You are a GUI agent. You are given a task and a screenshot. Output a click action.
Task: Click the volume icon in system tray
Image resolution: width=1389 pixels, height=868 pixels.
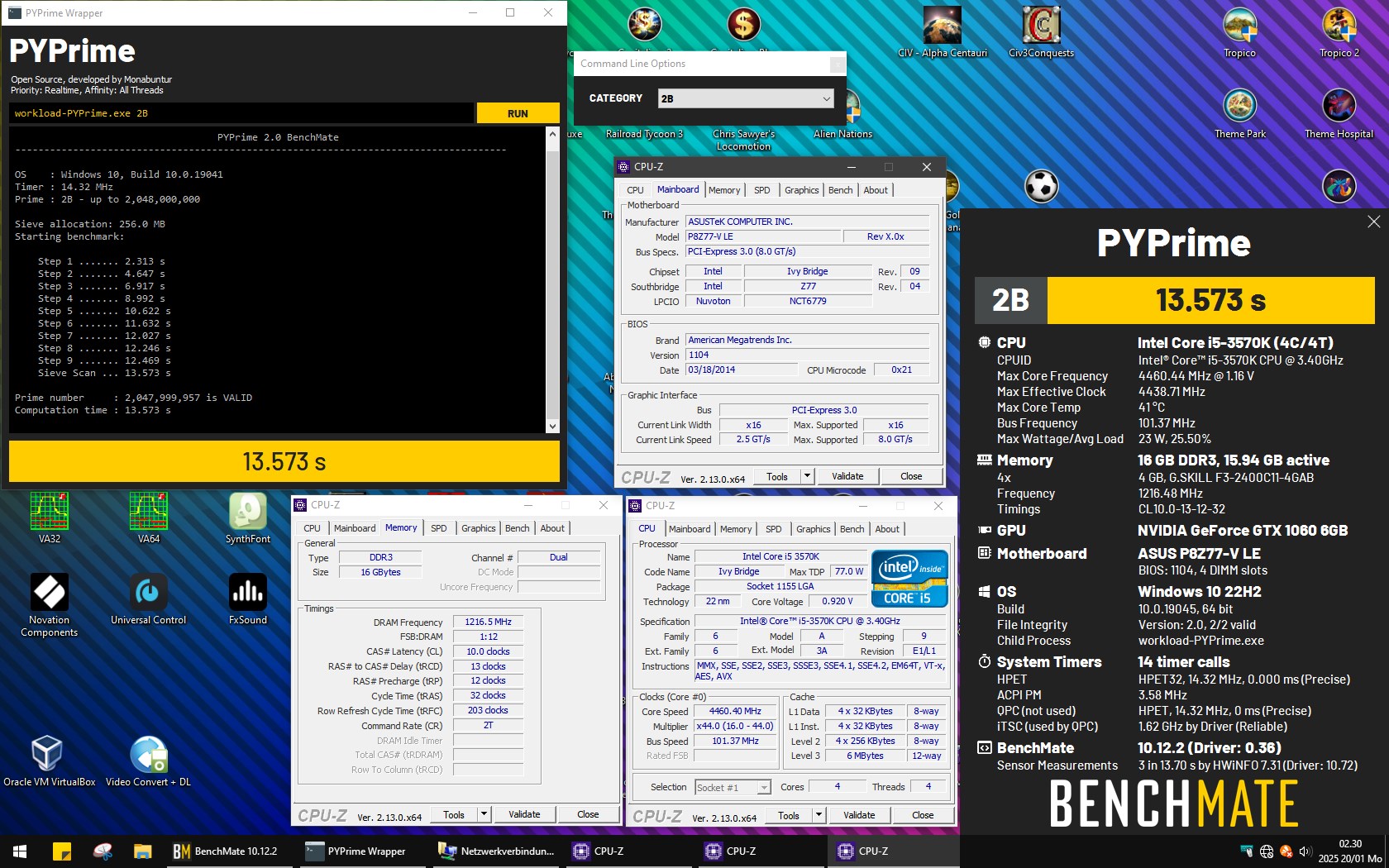click(1305, 851)
